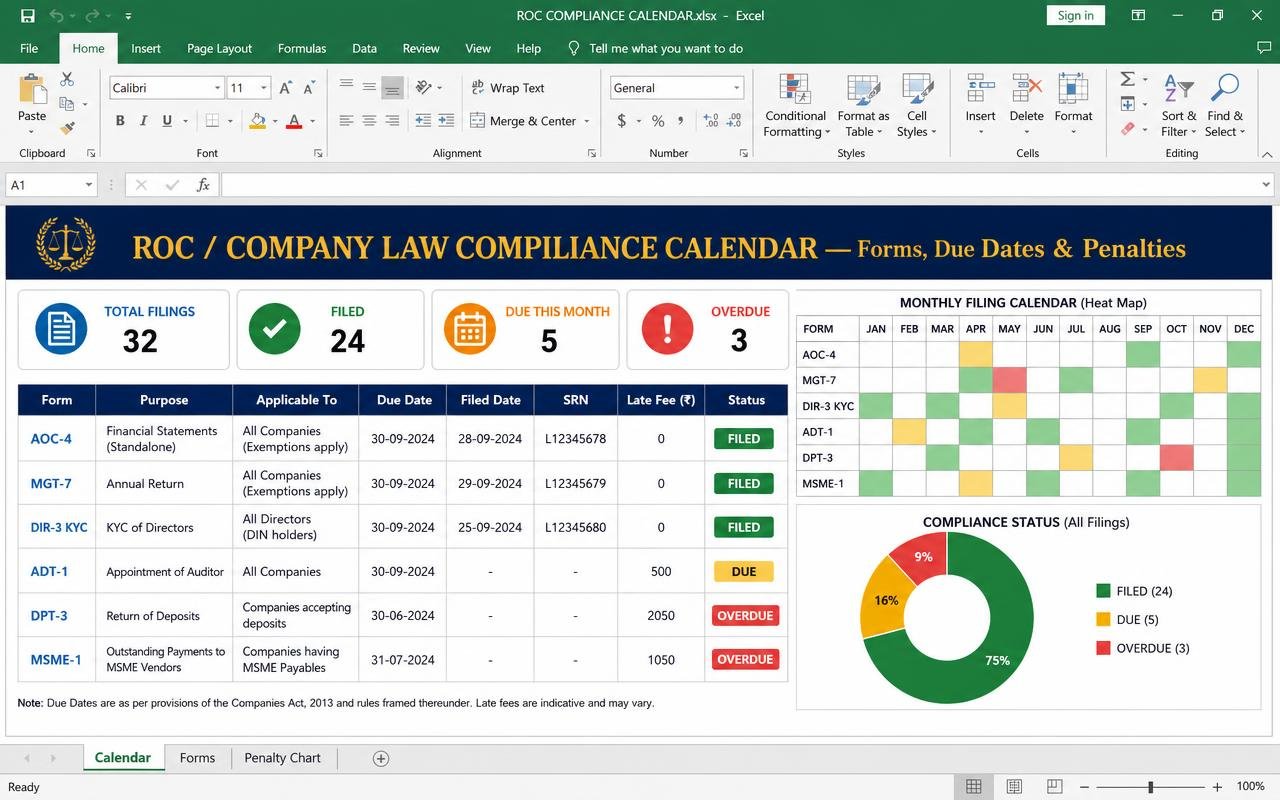Expand the Name Box dropdown arrow
Viewport: 1280px width, 800px height.
[88, 185]
